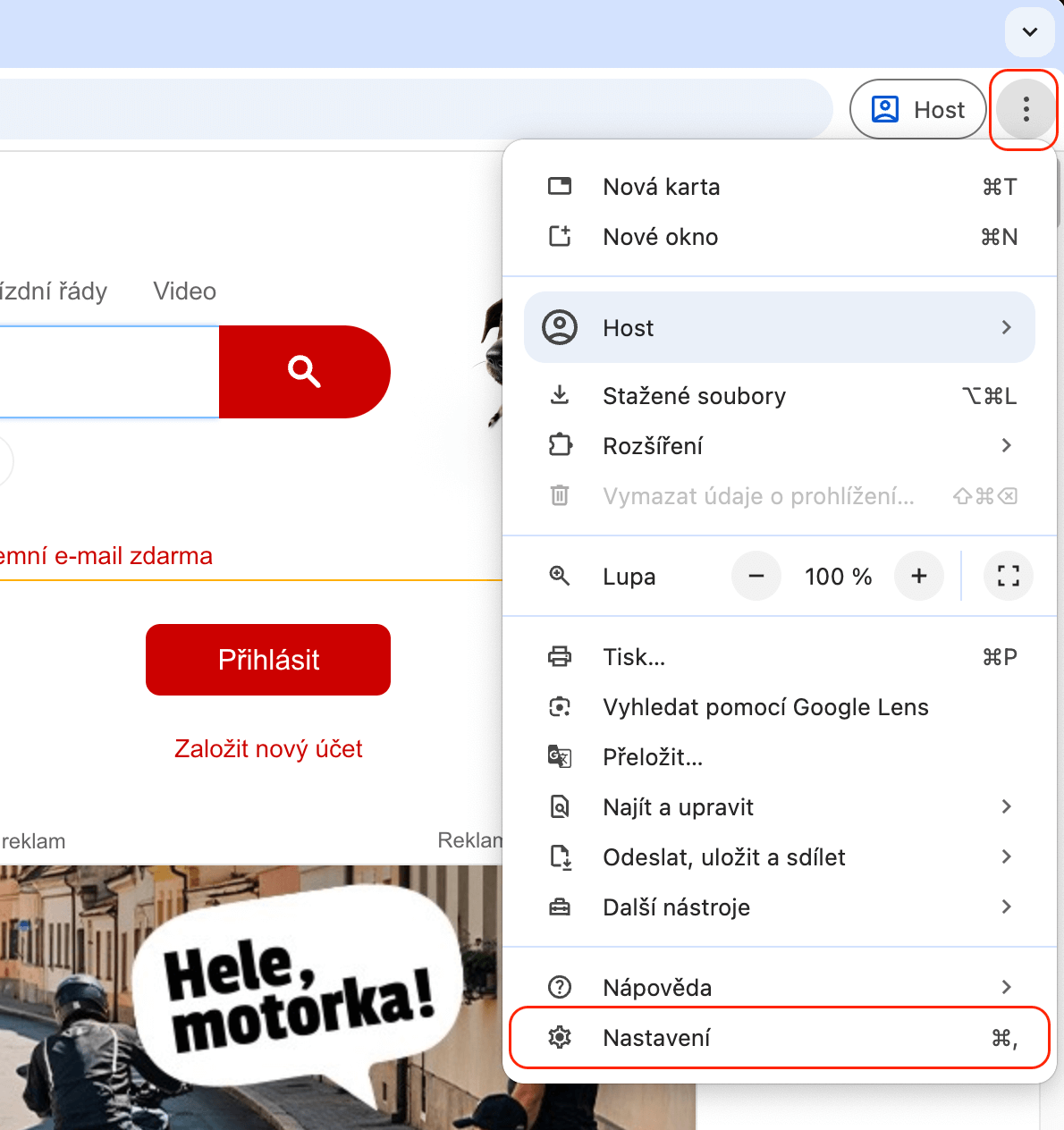Viewport: 1064px width, 1130px height.
Task: Open the tab search dropdown arrow
Action: click(1030, 32)
